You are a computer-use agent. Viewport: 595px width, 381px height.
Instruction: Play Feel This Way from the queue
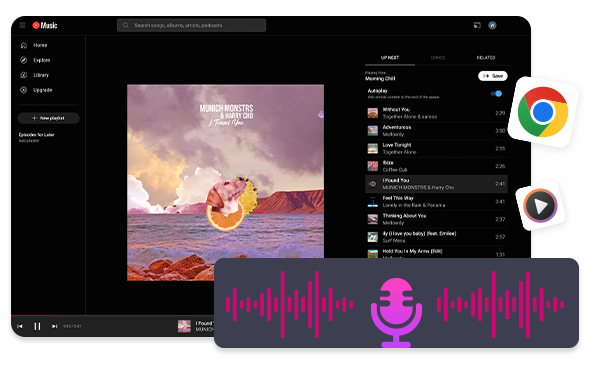pos(436,202)
